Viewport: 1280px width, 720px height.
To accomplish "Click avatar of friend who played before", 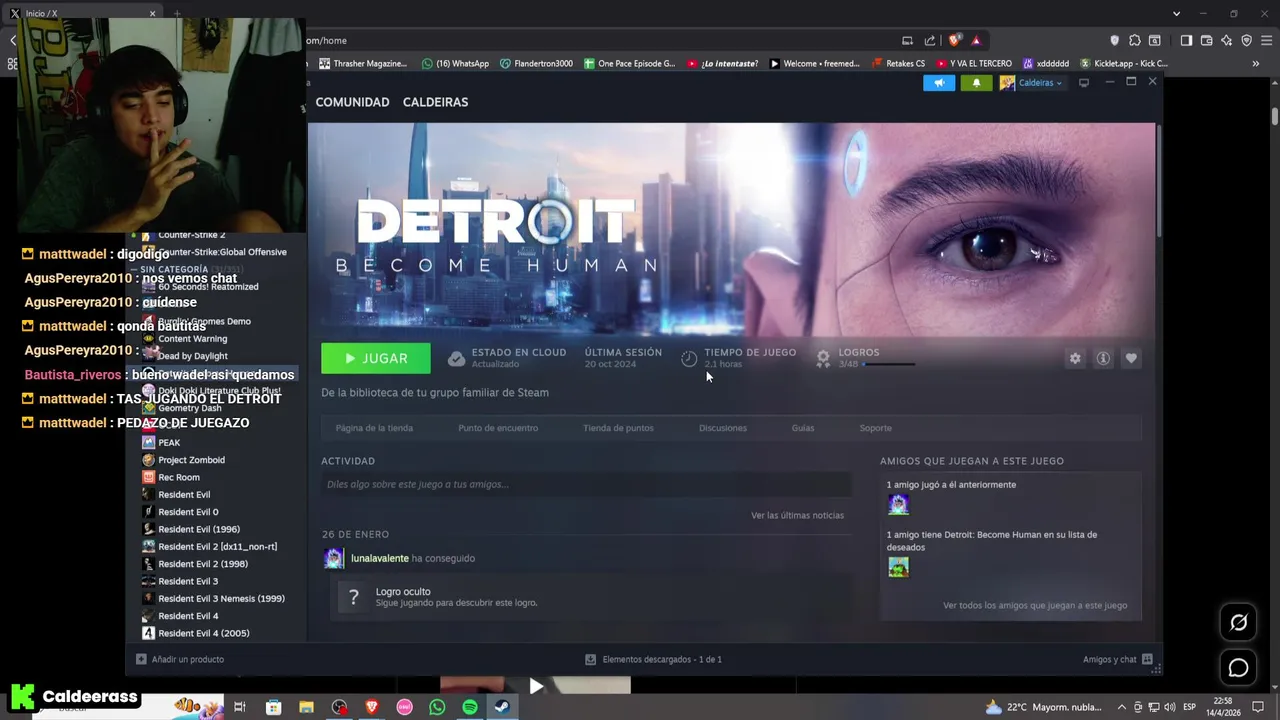I will tap(898, 505).
